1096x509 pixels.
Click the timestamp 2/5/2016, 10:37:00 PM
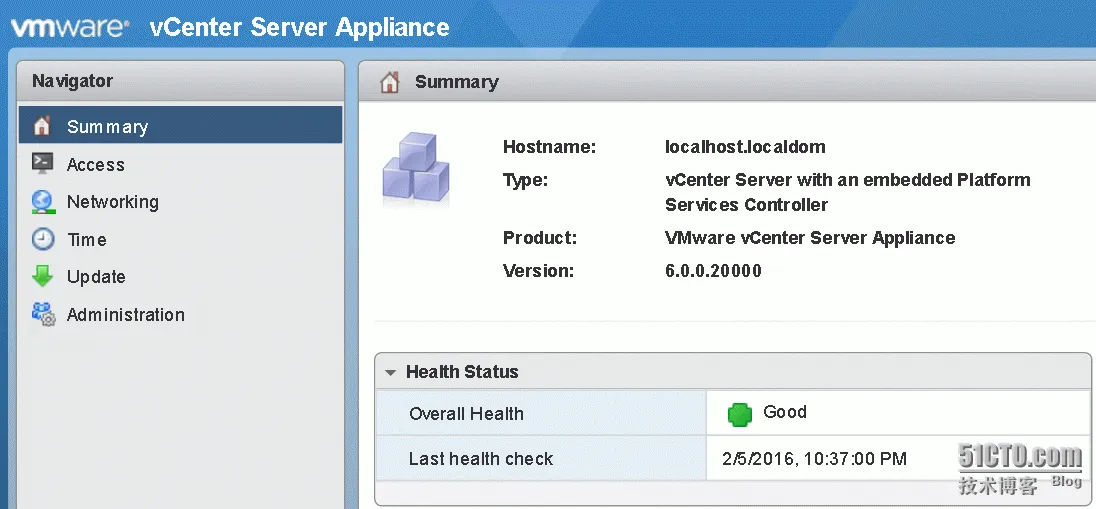(x=814, y=459)
